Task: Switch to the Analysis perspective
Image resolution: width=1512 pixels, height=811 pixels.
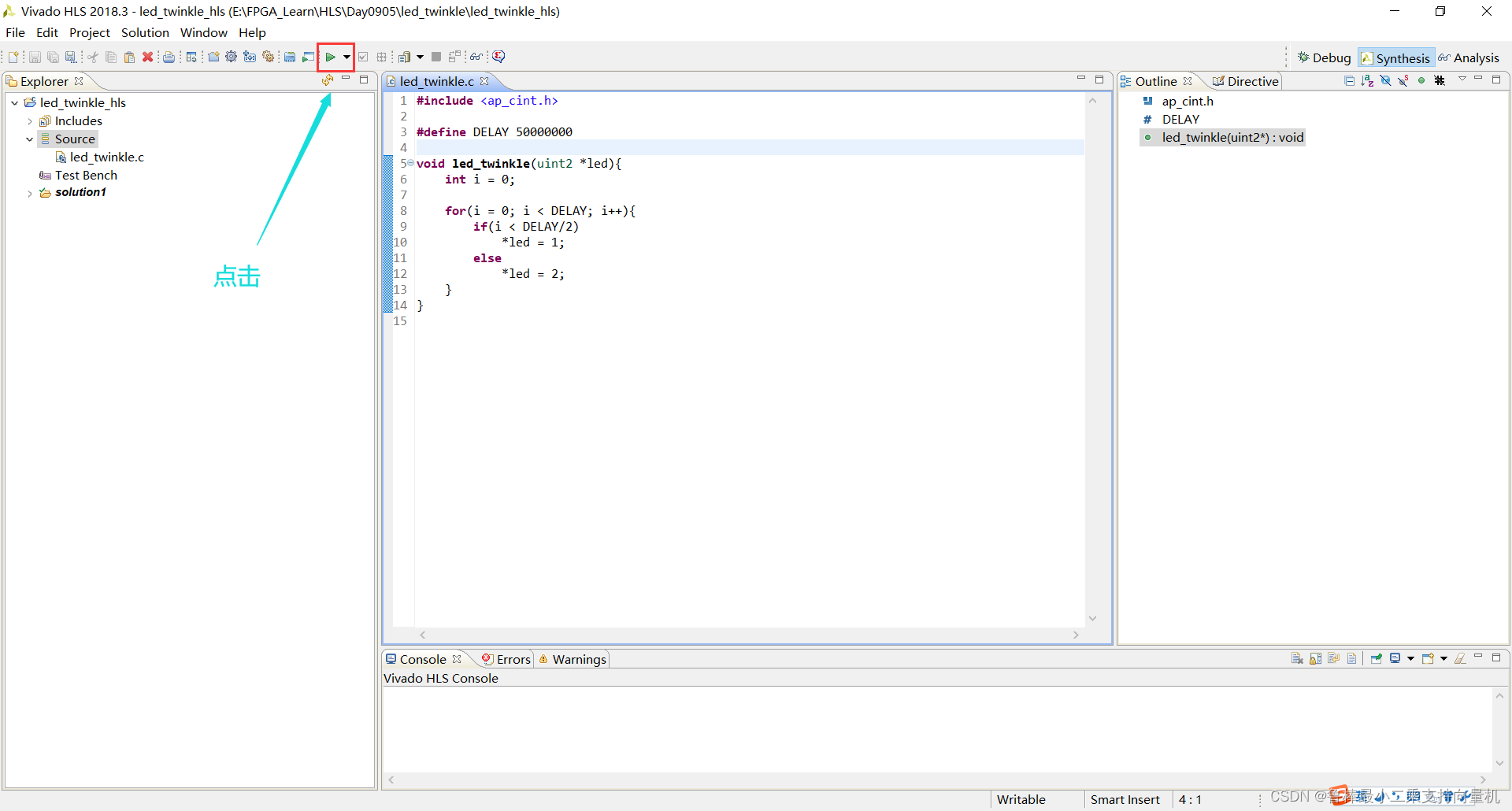Action: pyautogui.click(x=1469, y=57)
